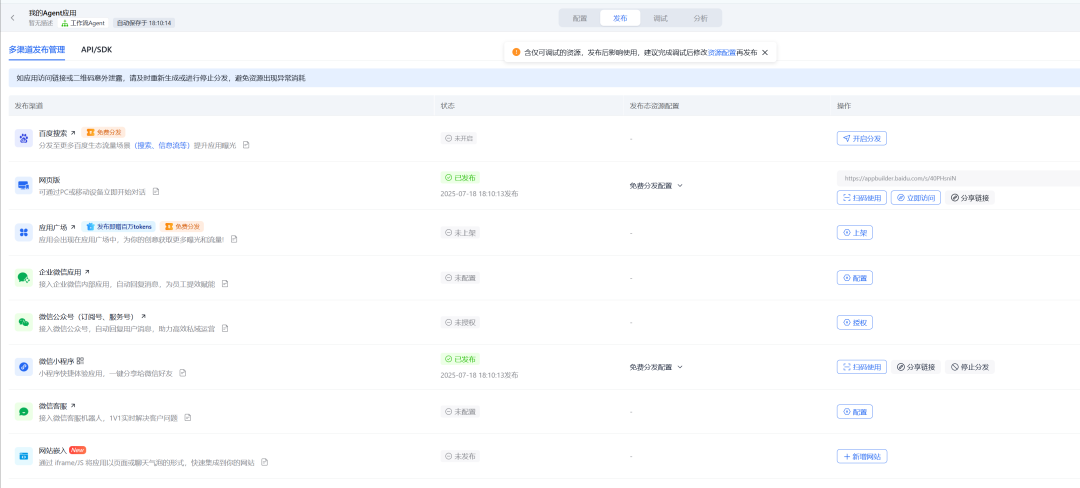
Task: Click the 资源配置 link in the notification
Action: (721, 52)
